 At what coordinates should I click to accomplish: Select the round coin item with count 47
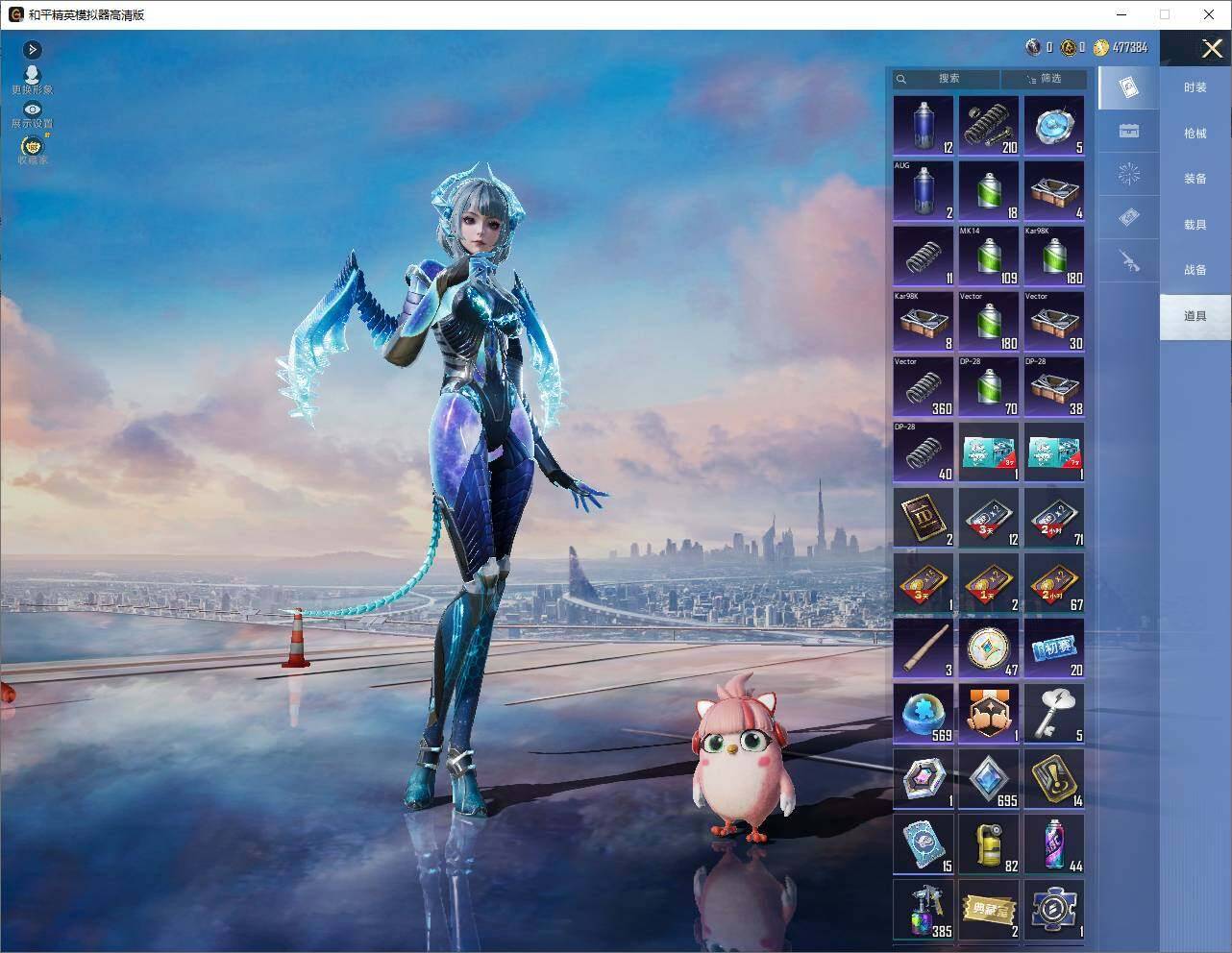[x=989, y=648]
